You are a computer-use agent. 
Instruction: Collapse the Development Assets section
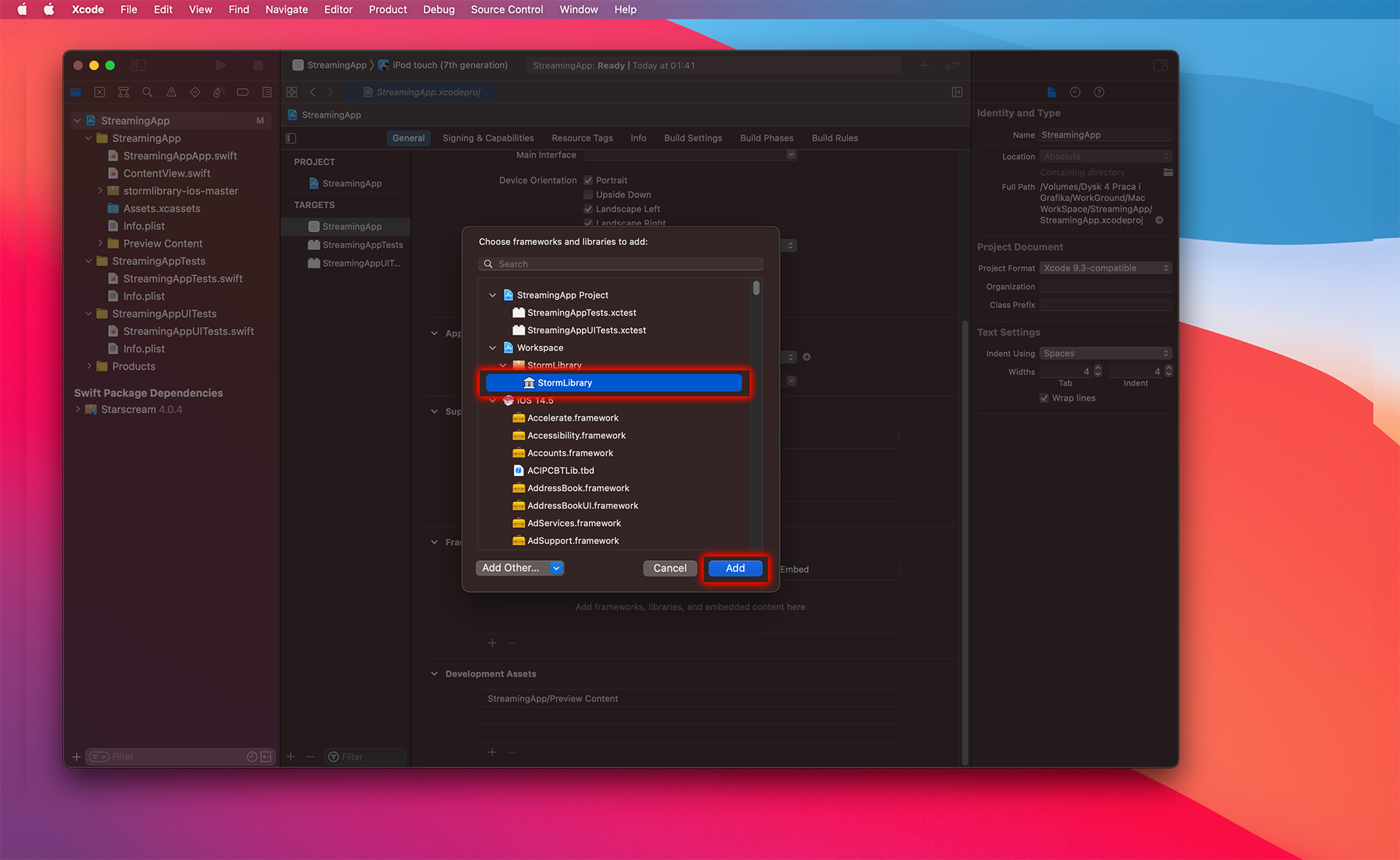click(435, 674)
